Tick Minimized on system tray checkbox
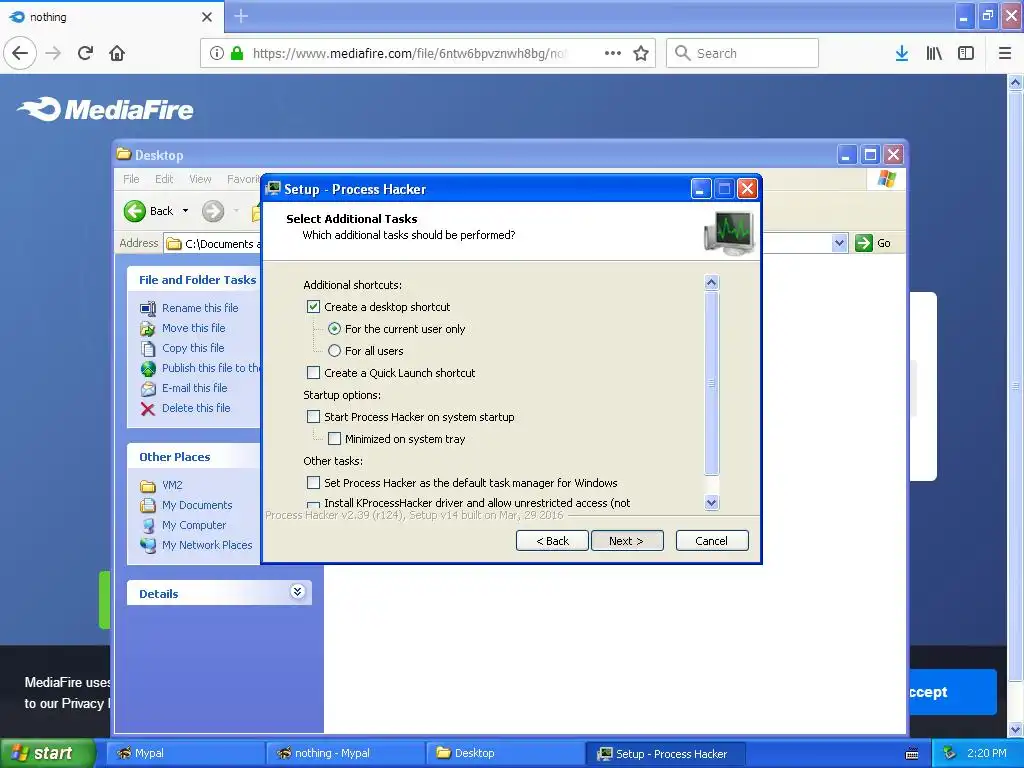 coord(334,438)
